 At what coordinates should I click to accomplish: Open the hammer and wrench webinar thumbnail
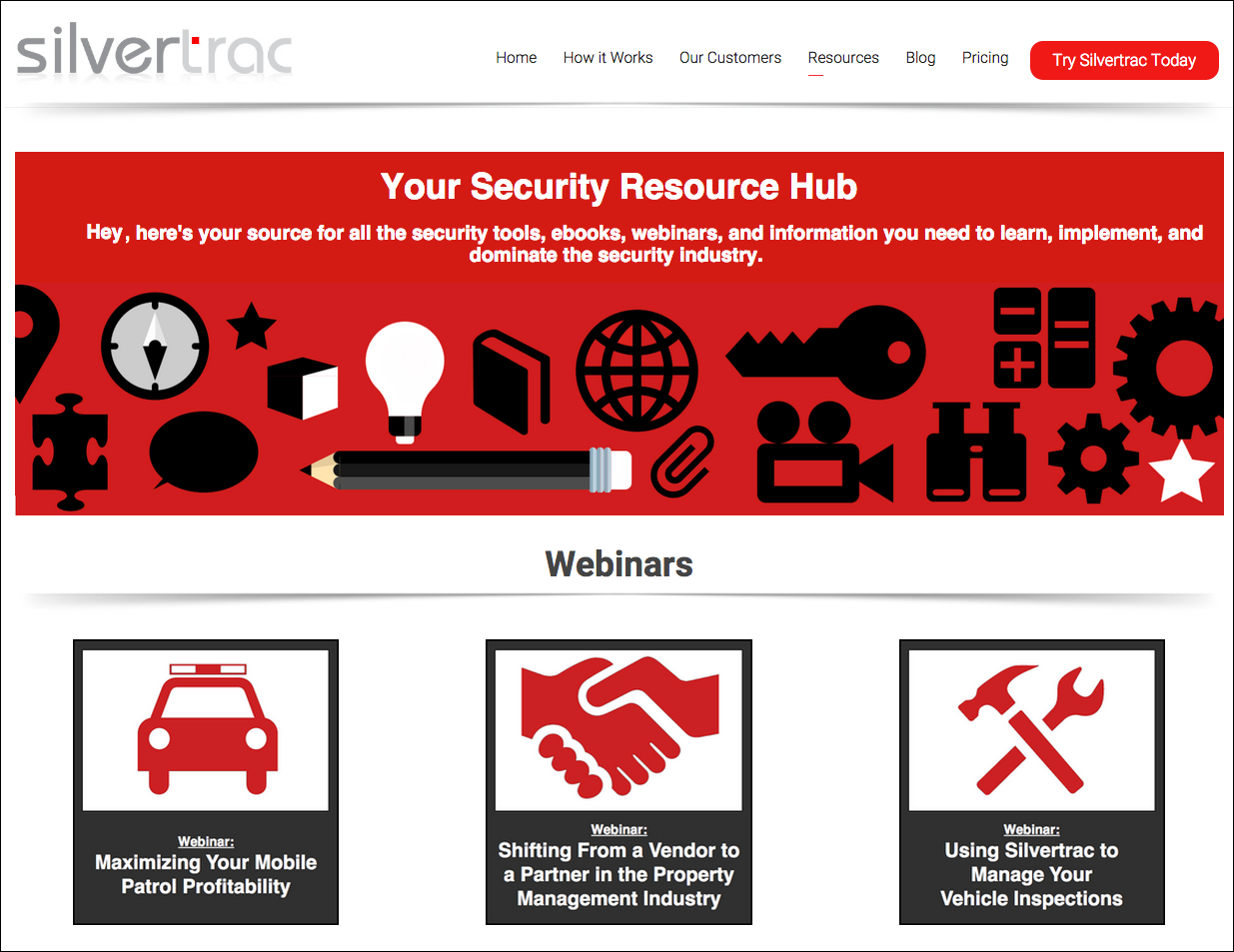pyautogui.click(x=1031, y=730)
